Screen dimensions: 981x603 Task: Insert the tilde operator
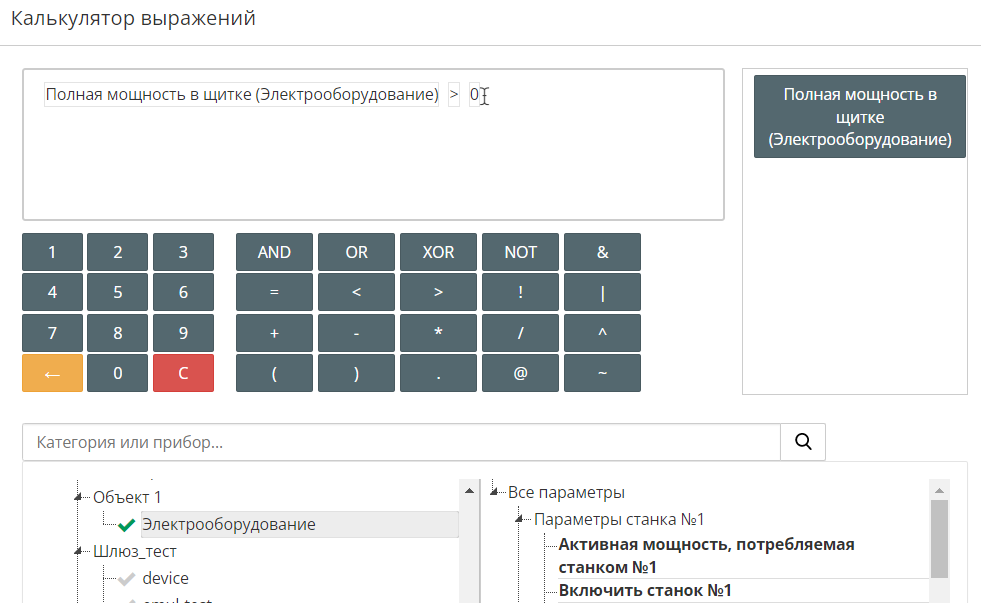[x=602, y=373]
